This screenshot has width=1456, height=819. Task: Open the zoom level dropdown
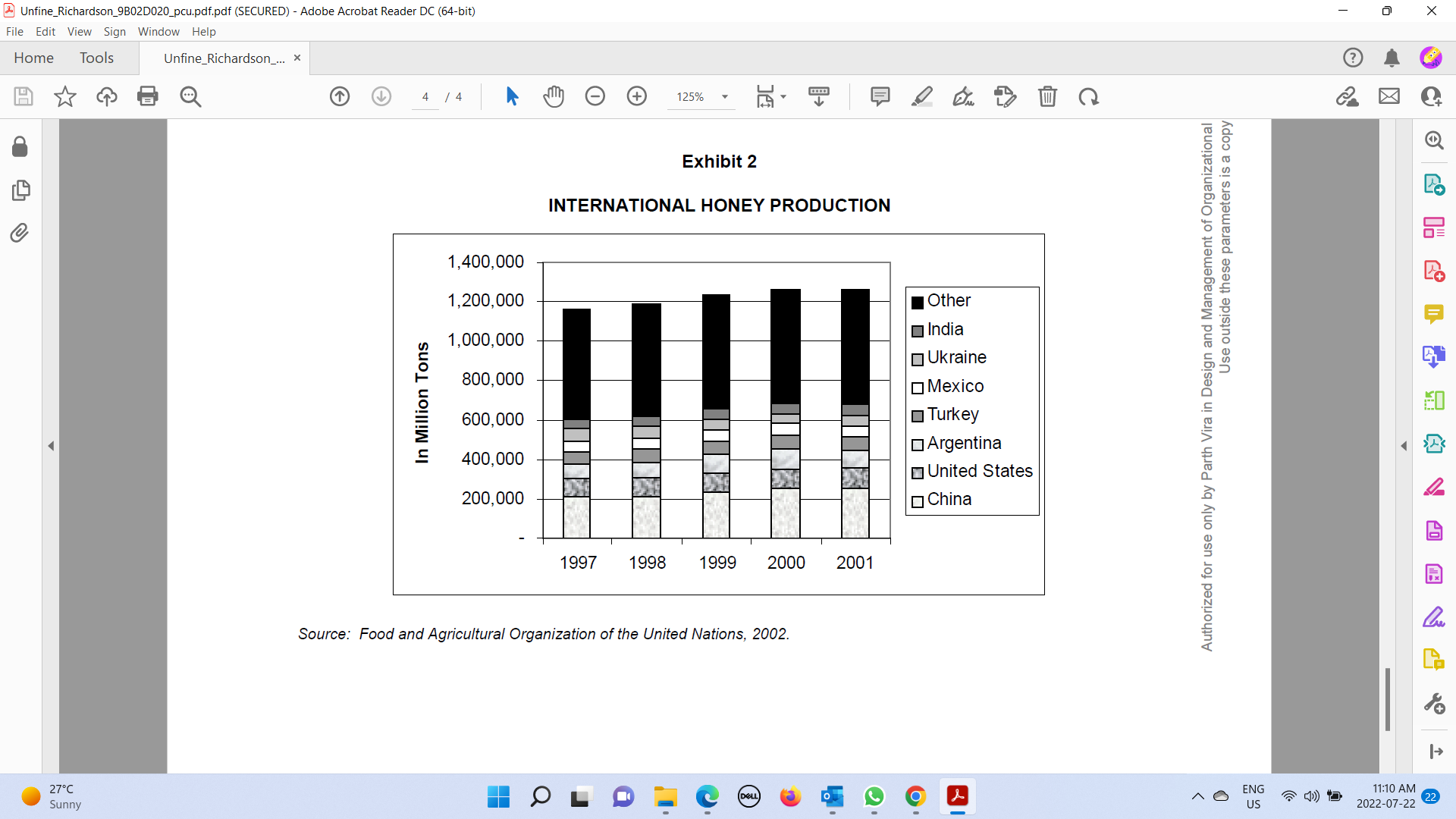pyautogui.click(x=724, y=96)
